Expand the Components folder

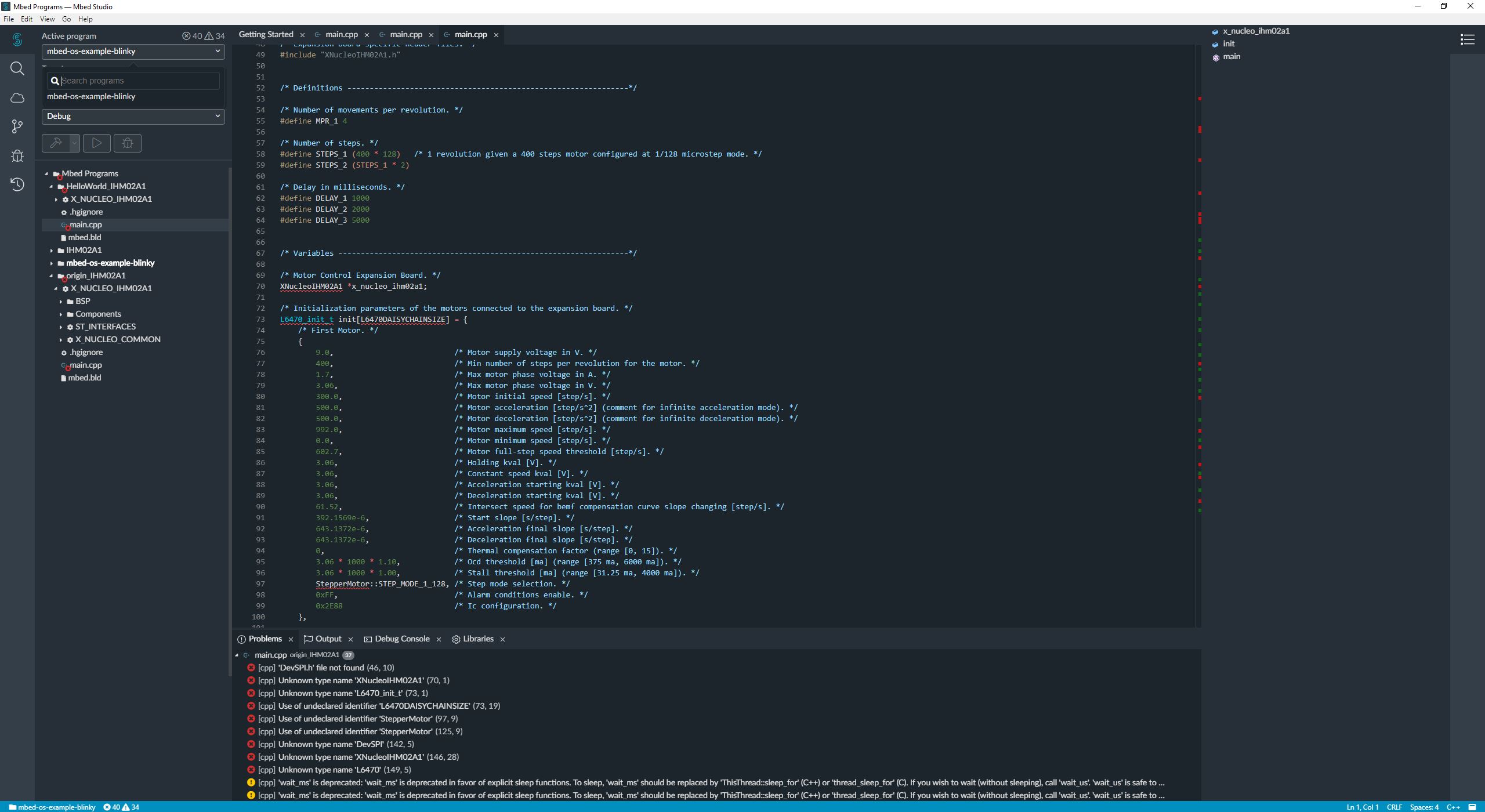point(61,314)
